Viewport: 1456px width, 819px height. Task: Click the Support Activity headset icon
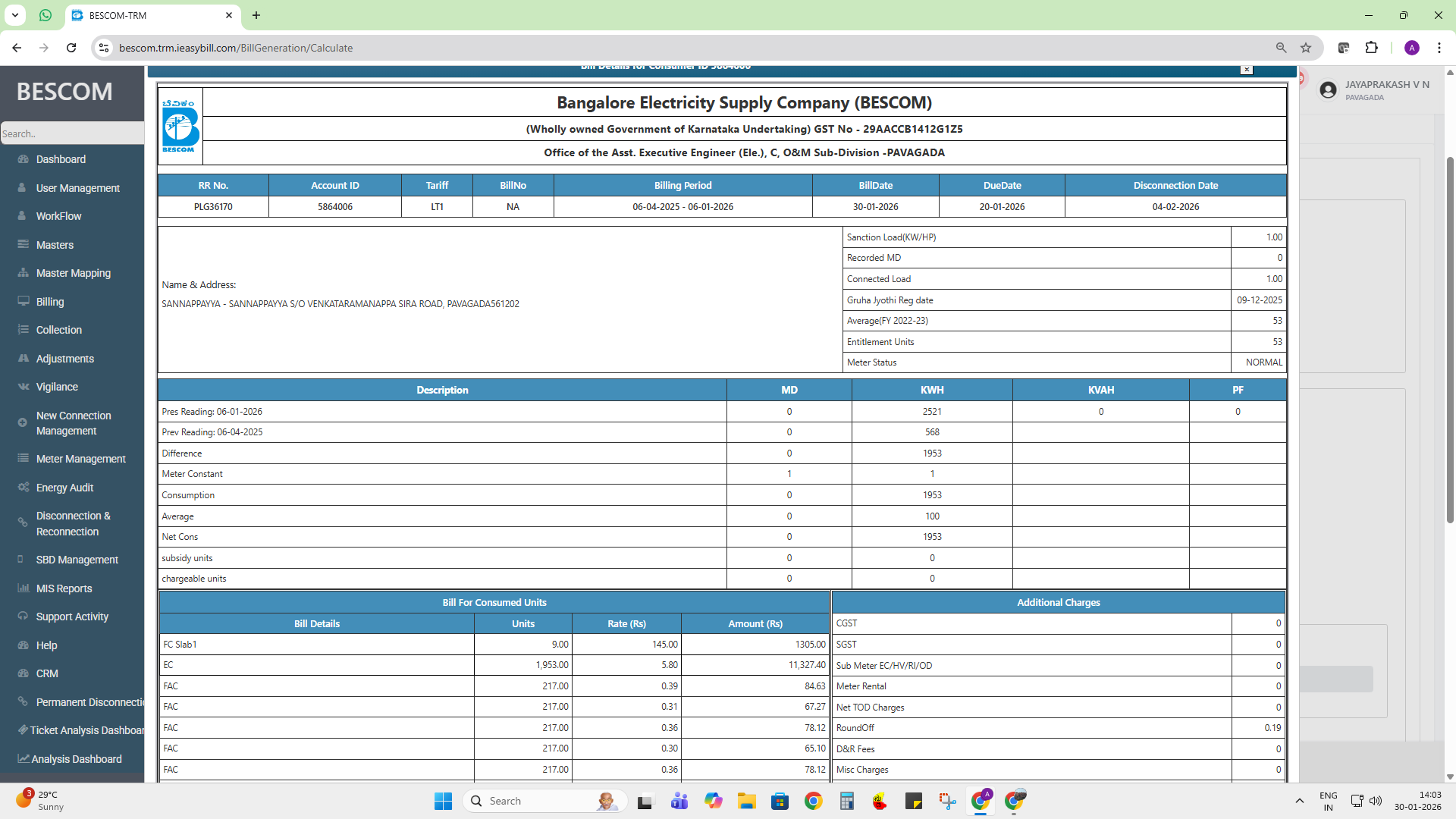pyautogui.click(x=23, y=617)
